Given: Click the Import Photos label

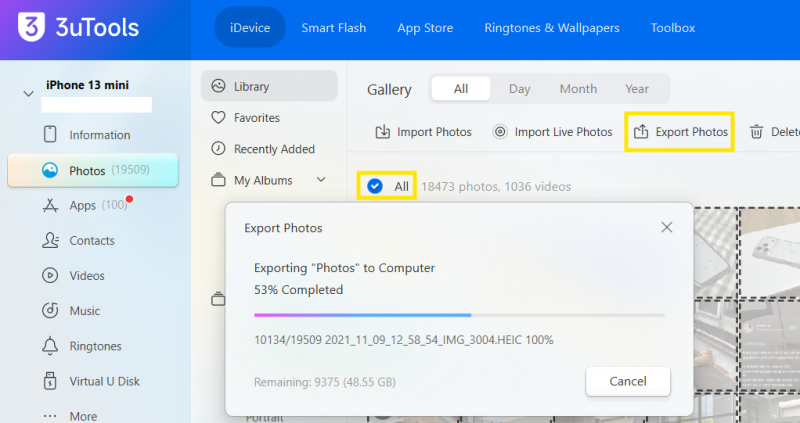Looking at the screenshot, I should (434, 132).
